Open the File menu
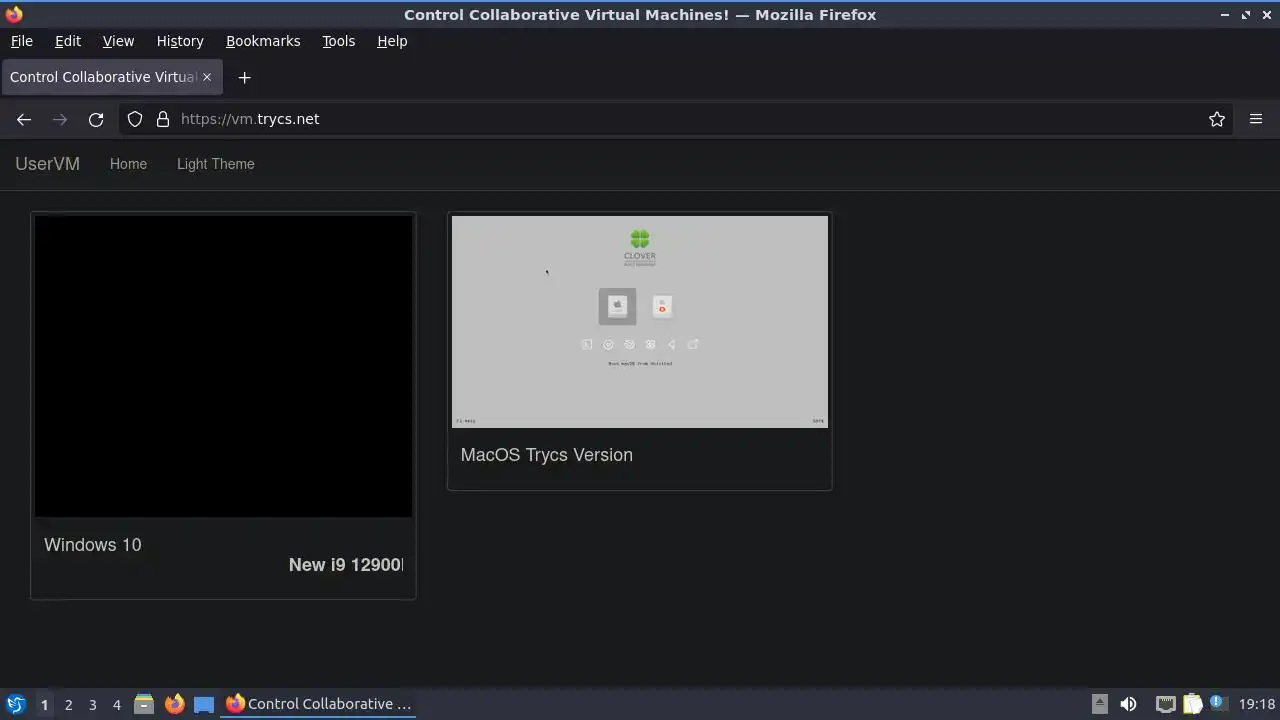Viewport: 1280px width, 720px height. (x=21, y=41)
